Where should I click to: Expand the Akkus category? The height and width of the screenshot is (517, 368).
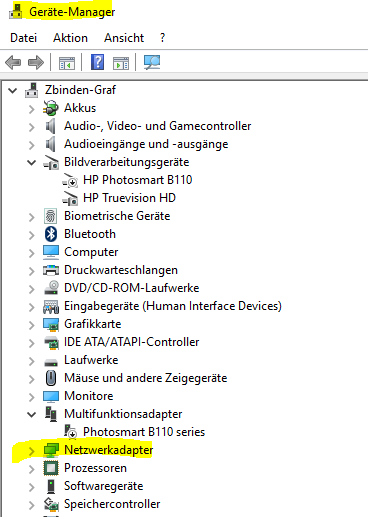click(31, 109)
